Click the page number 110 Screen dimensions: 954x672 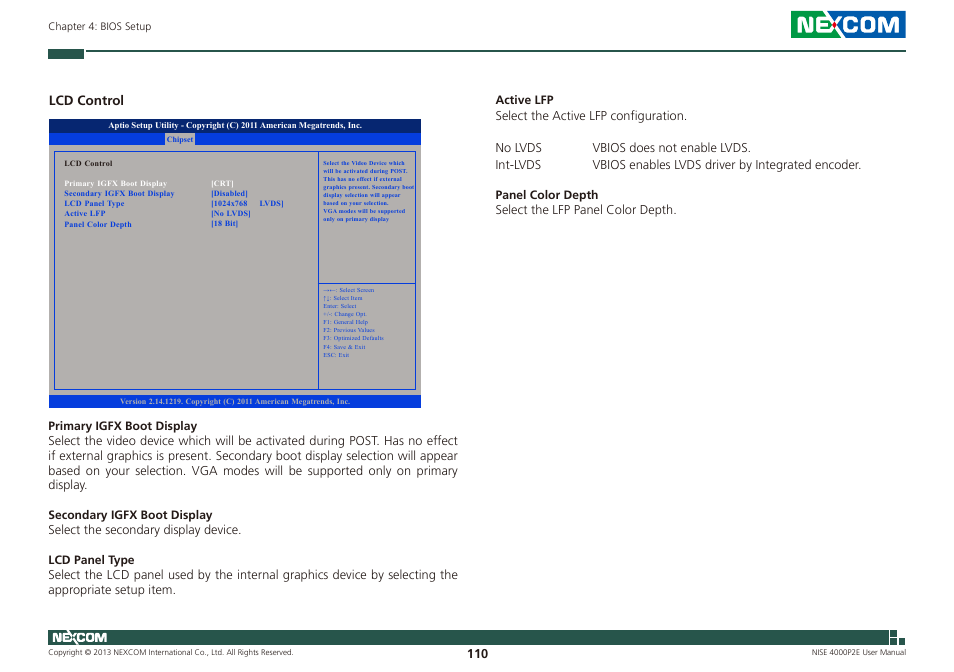click(x=478, y=654)
